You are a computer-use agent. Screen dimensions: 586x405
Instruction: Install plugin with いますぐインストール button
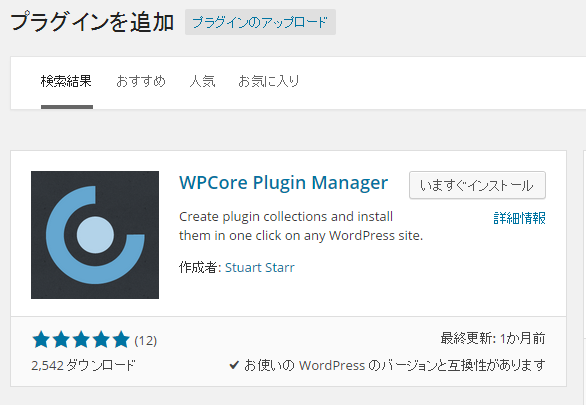pos(477,185)
